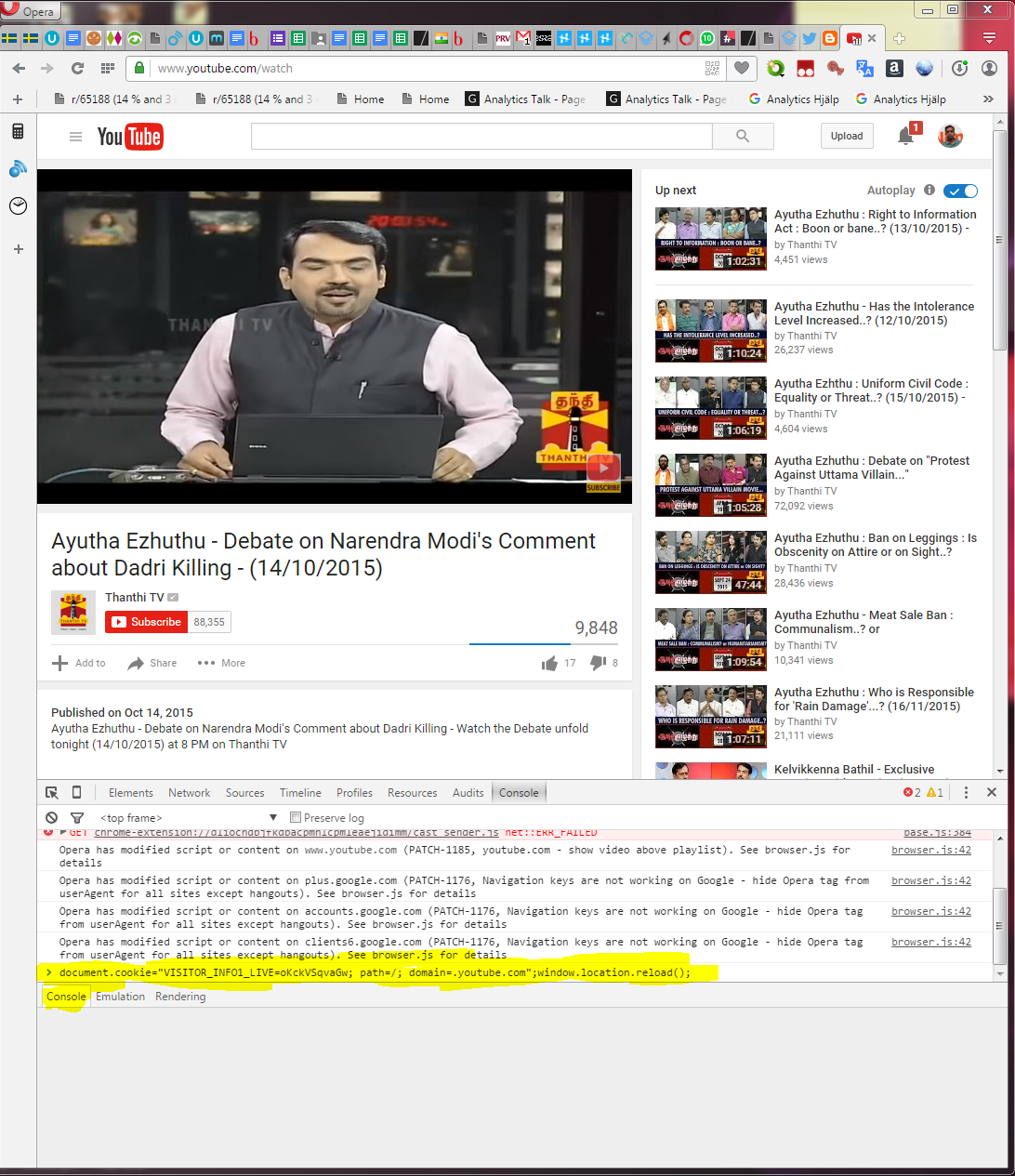The height and width of the screenshot is (1176, 1015).
Task: Click inside the YouTube search field
Action: 481,136
